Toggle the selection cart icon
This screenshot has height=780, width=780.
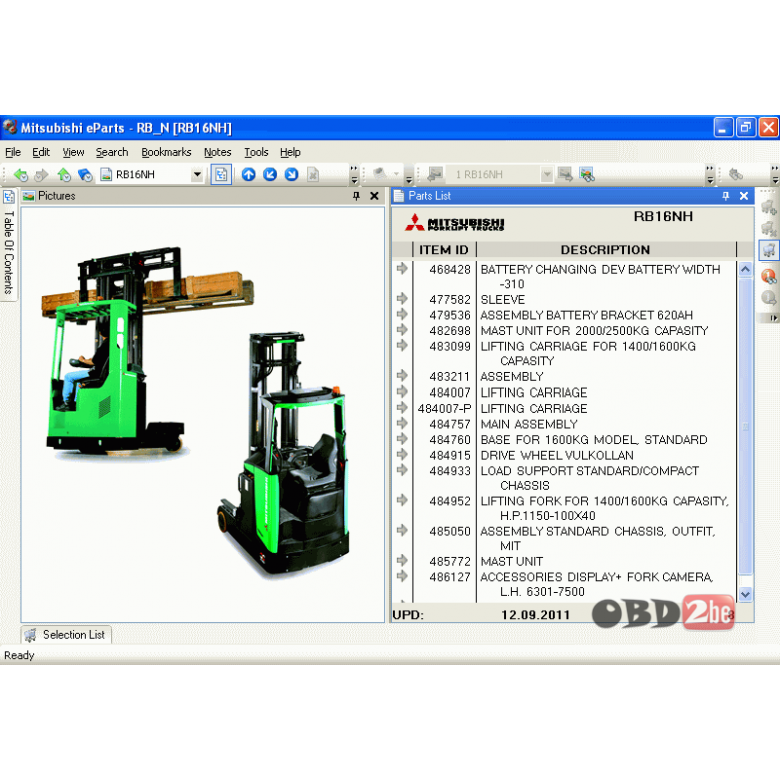pyautogui.click(x=769, y=250)
